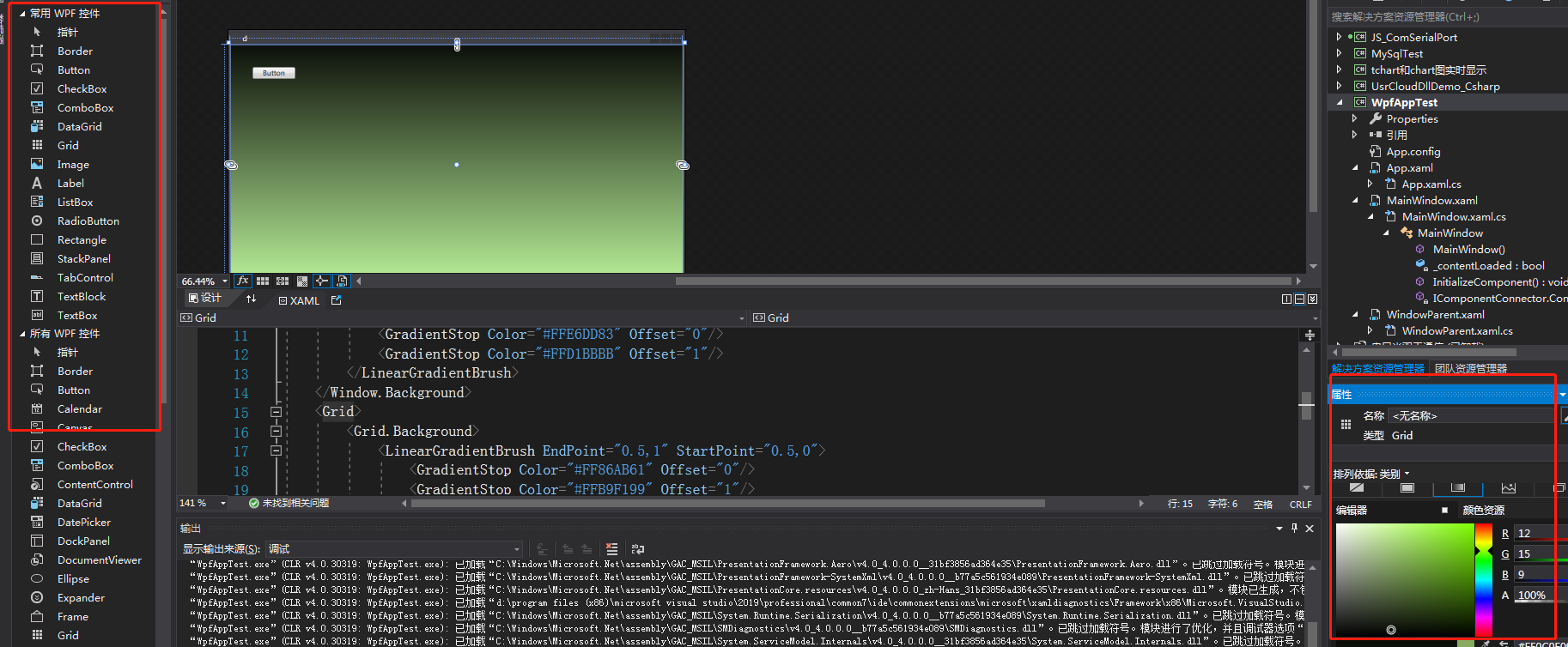1568x647 pixels.
Task: Expand Properties folder in solution explorer
Action: pyautogui.click(x=1355, y=118)
